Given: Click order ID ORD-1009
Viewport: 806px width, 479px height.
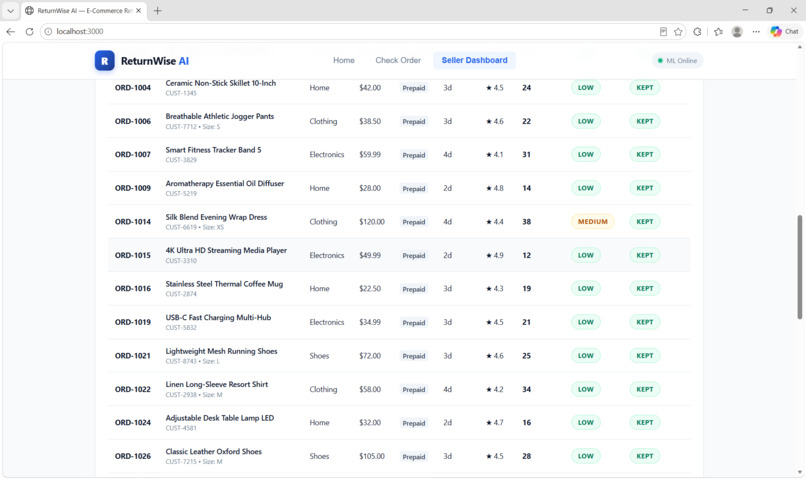Looking at the screenshot, I should 133,188.
